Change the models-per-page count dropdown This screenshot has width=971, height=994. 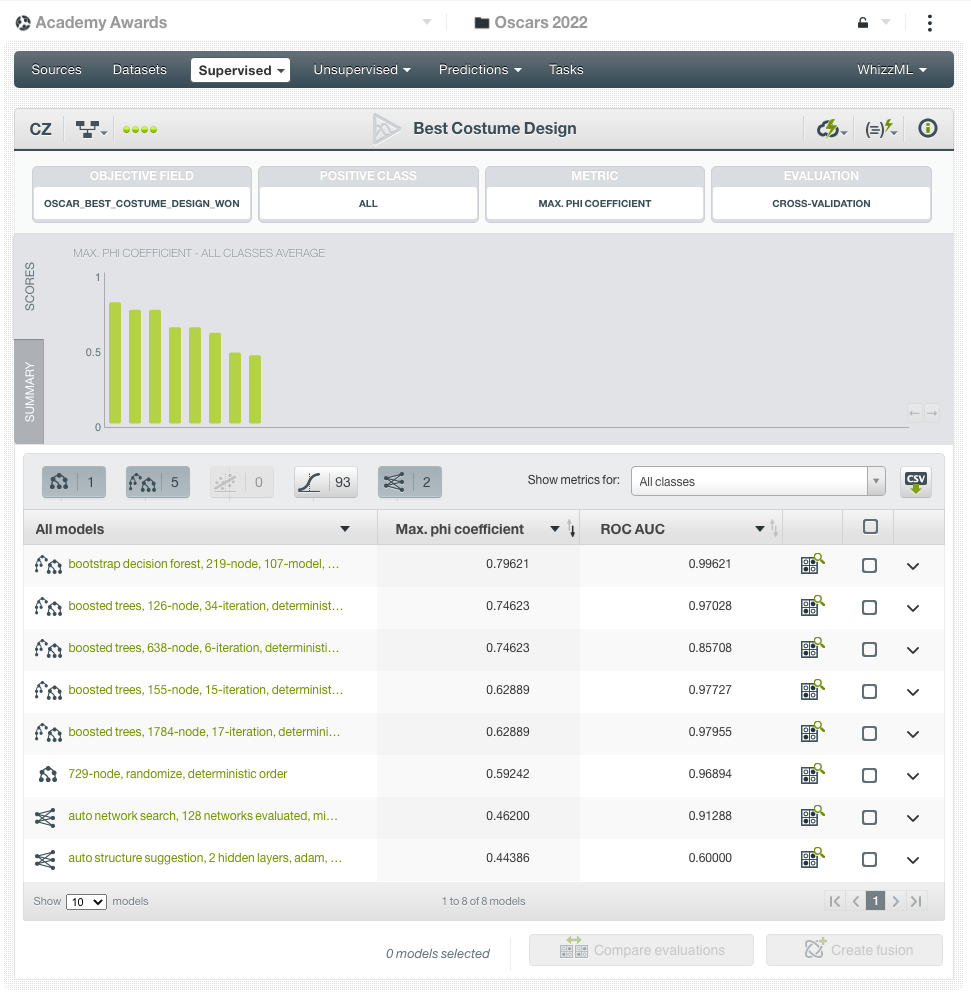pos(86,902)
